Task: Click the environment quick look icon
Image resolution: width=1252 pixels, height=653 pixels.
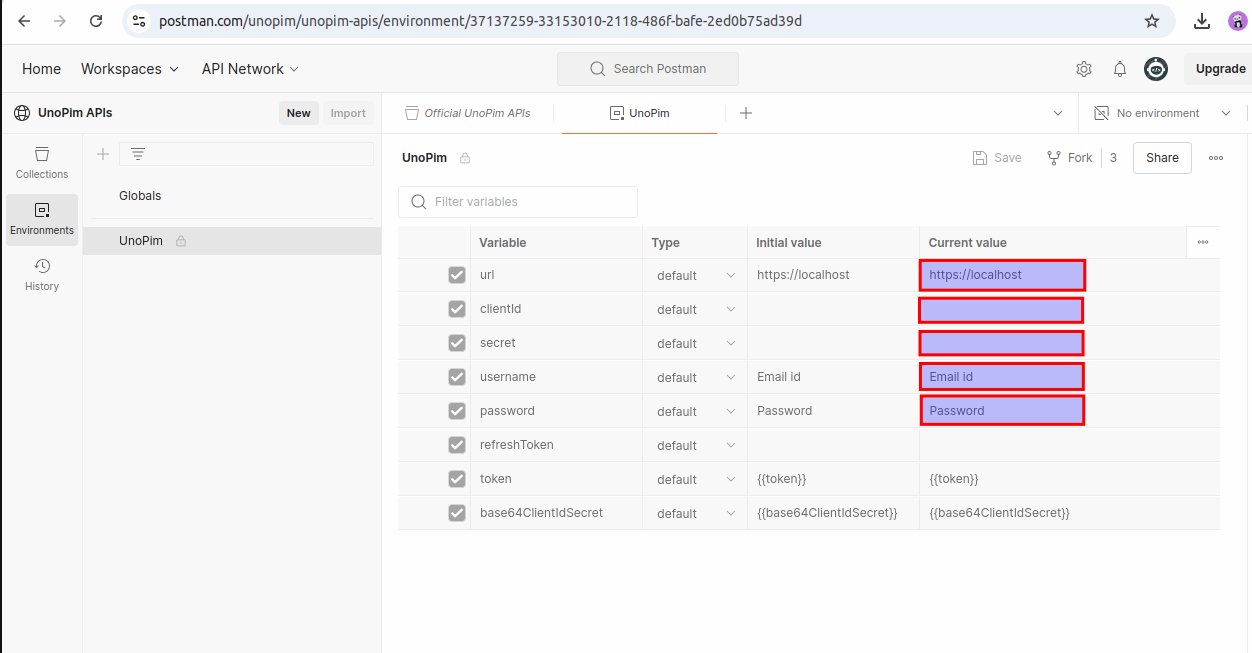Action: click(x=1101, y=113)
